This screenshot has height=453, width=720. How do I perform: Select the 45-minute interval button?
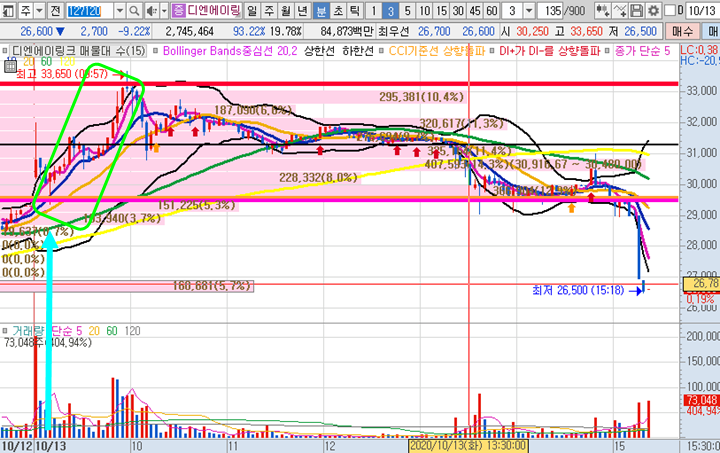coord(475,10)
